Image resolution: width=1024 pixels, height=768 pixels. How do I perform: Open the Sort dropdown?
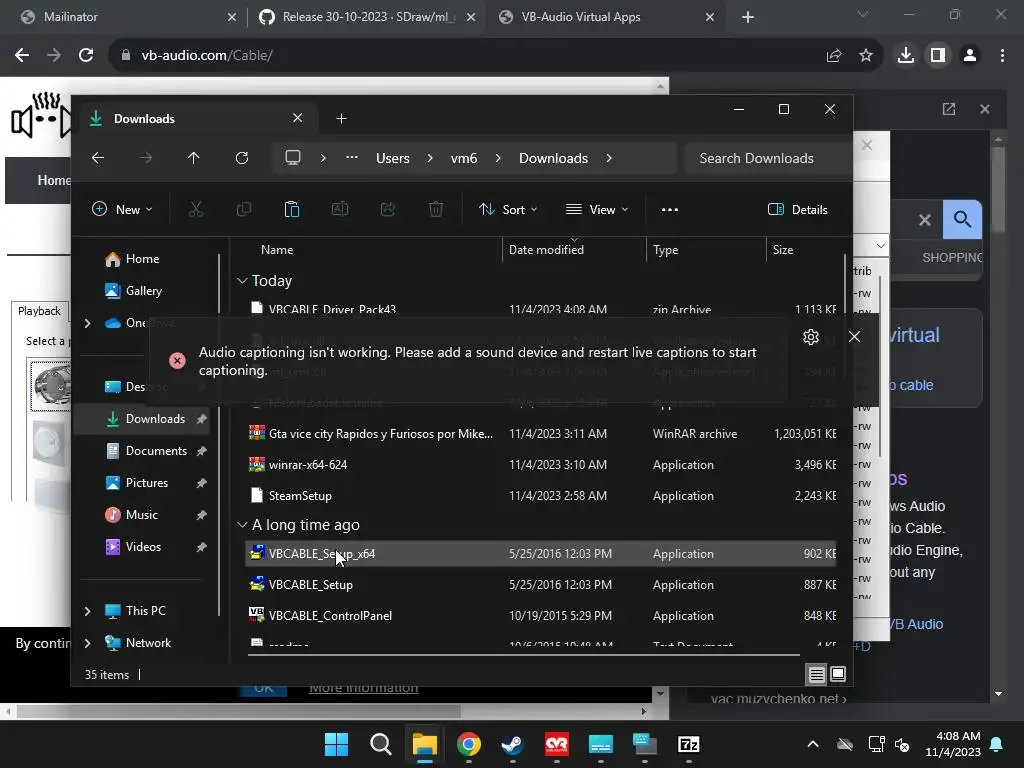(x=508, y=210)
